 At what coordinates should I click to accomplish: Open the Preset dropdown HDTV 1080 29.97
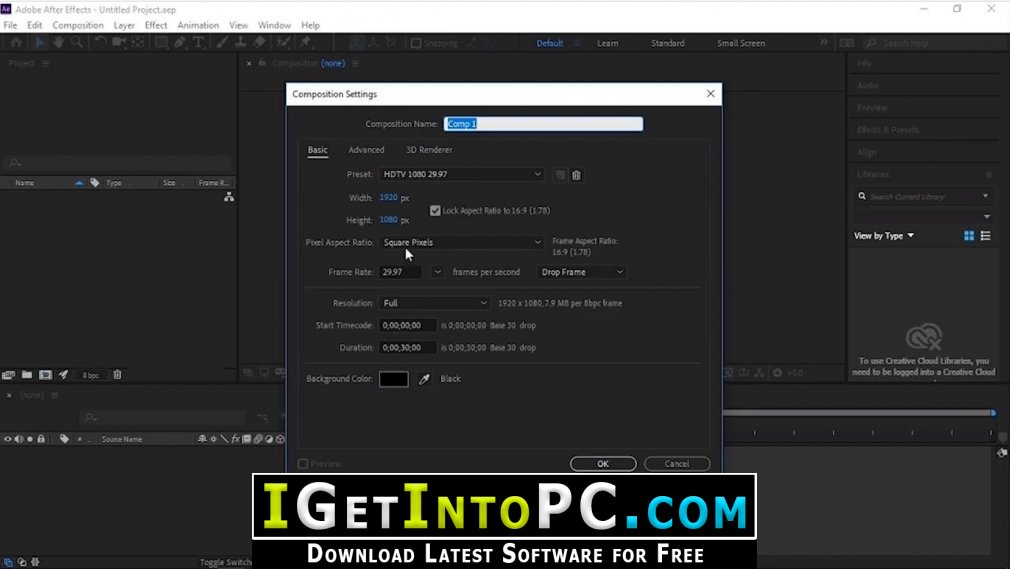pyautogui.click(x=462, y=175)
